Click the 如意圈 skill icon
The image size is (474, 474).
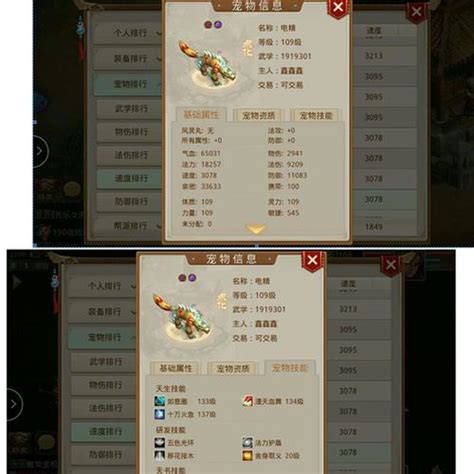(160, 401)
